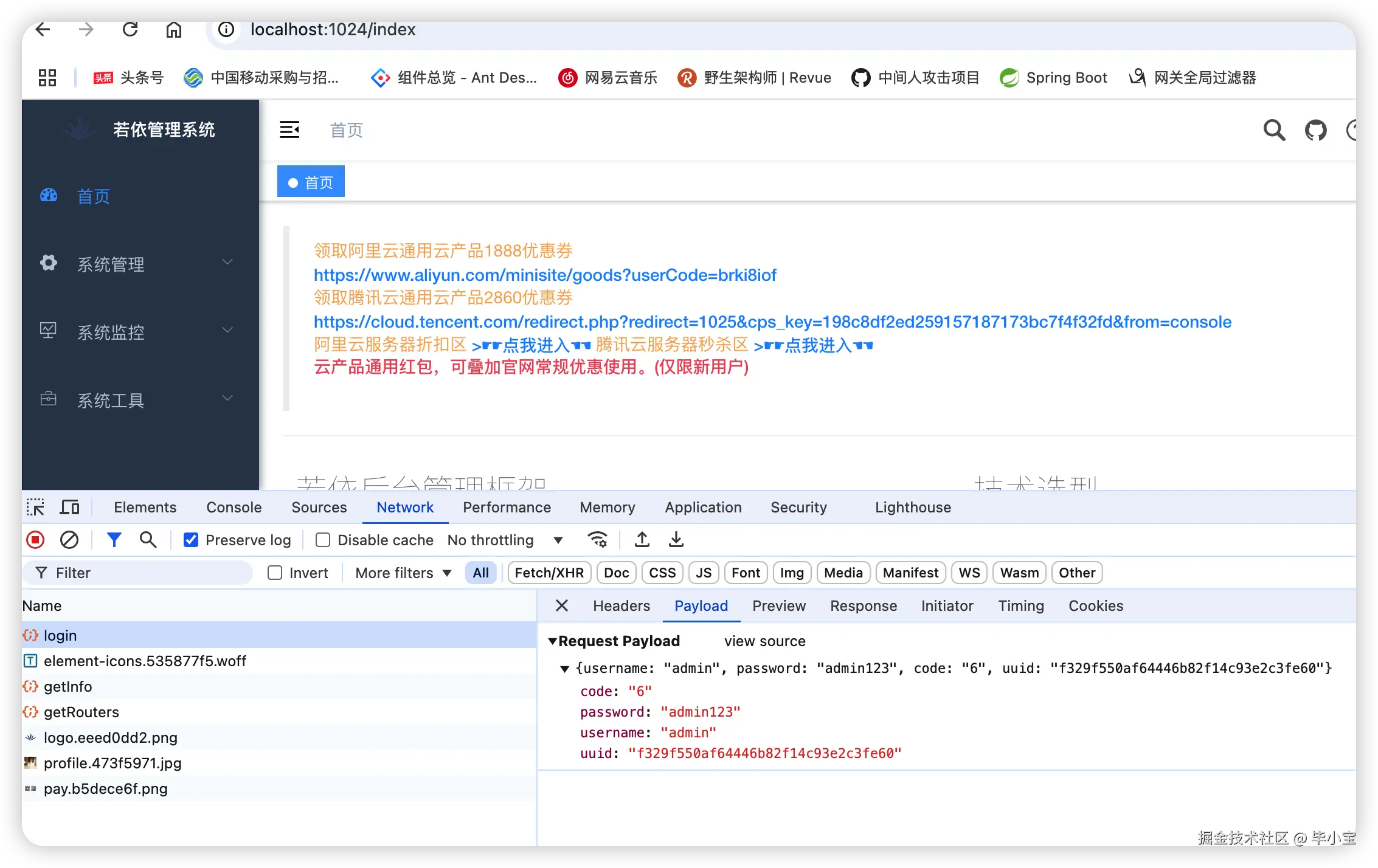Expand the More filters dropdown

pyautogui.click(x=403, y=573)
